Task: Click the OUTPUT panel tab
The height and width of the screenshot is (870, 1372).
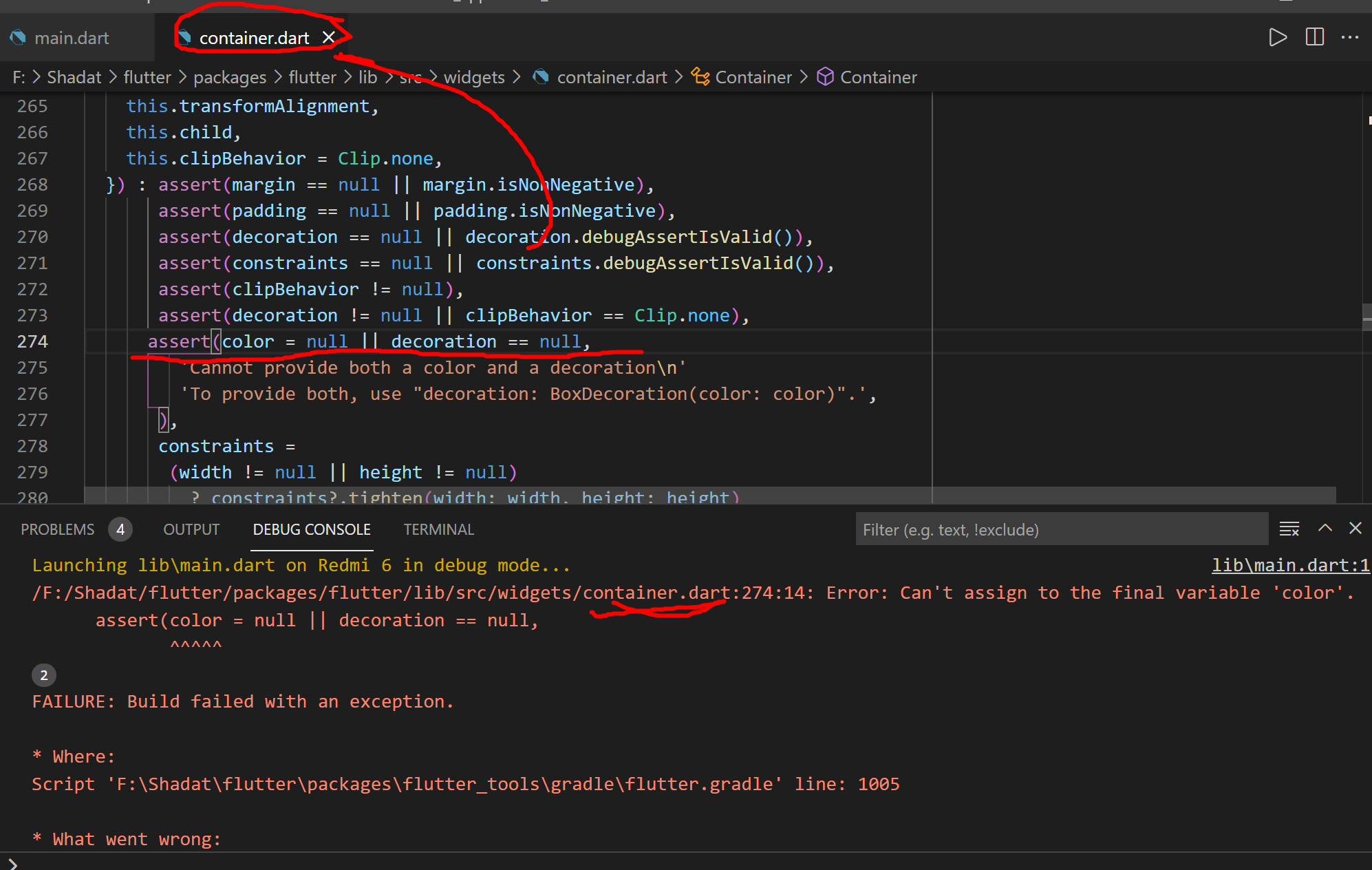Action: (x=192, y=529)
